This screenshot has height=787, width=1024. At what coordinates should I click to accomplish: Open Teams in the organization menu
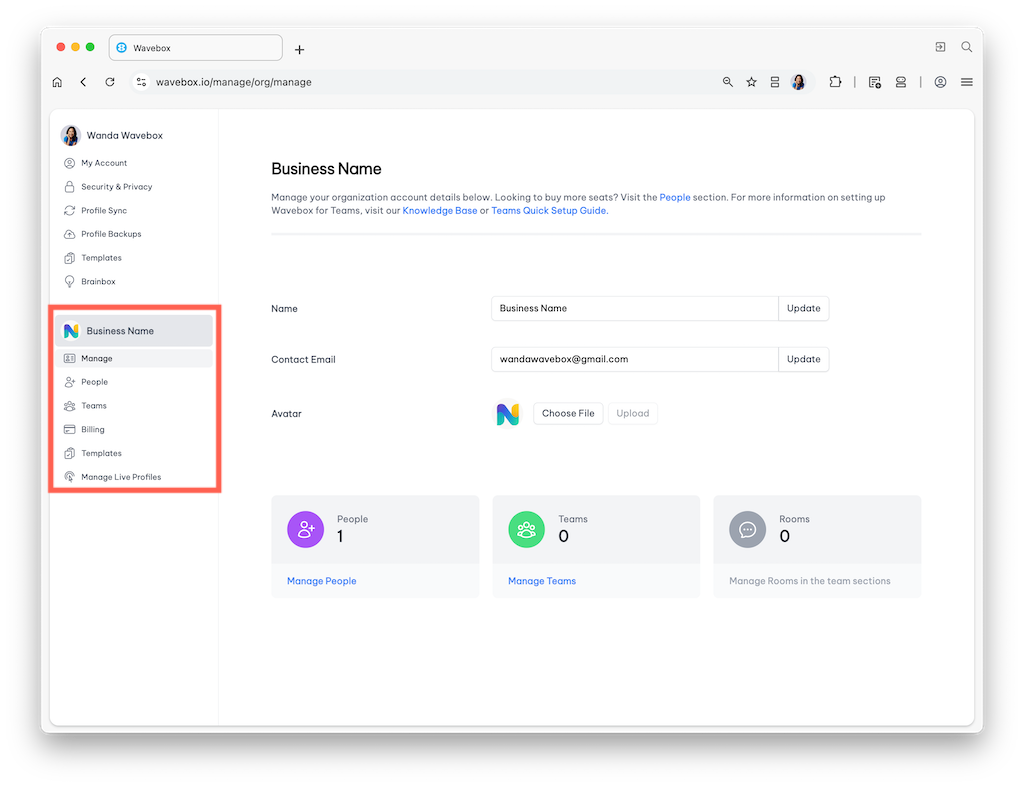click(93, 406)
